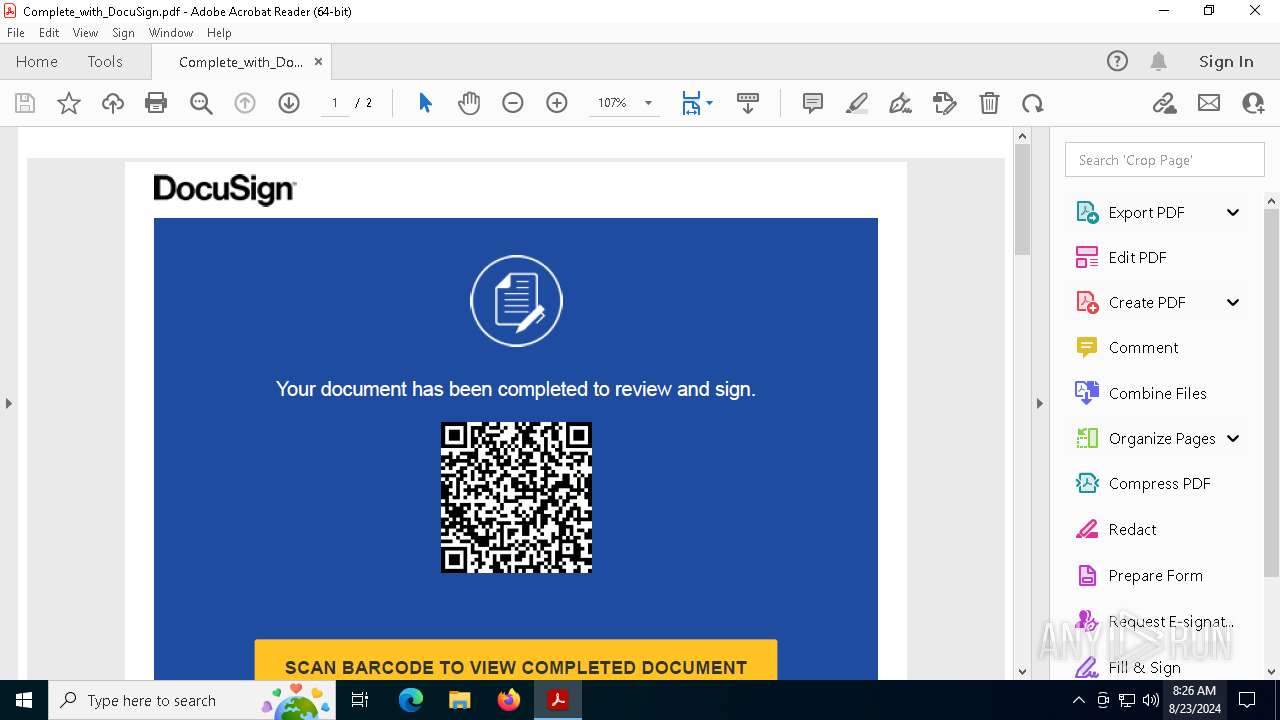Open the Combine Files tool
The height and width of the screenshot is (720, 1280).
1140,393
